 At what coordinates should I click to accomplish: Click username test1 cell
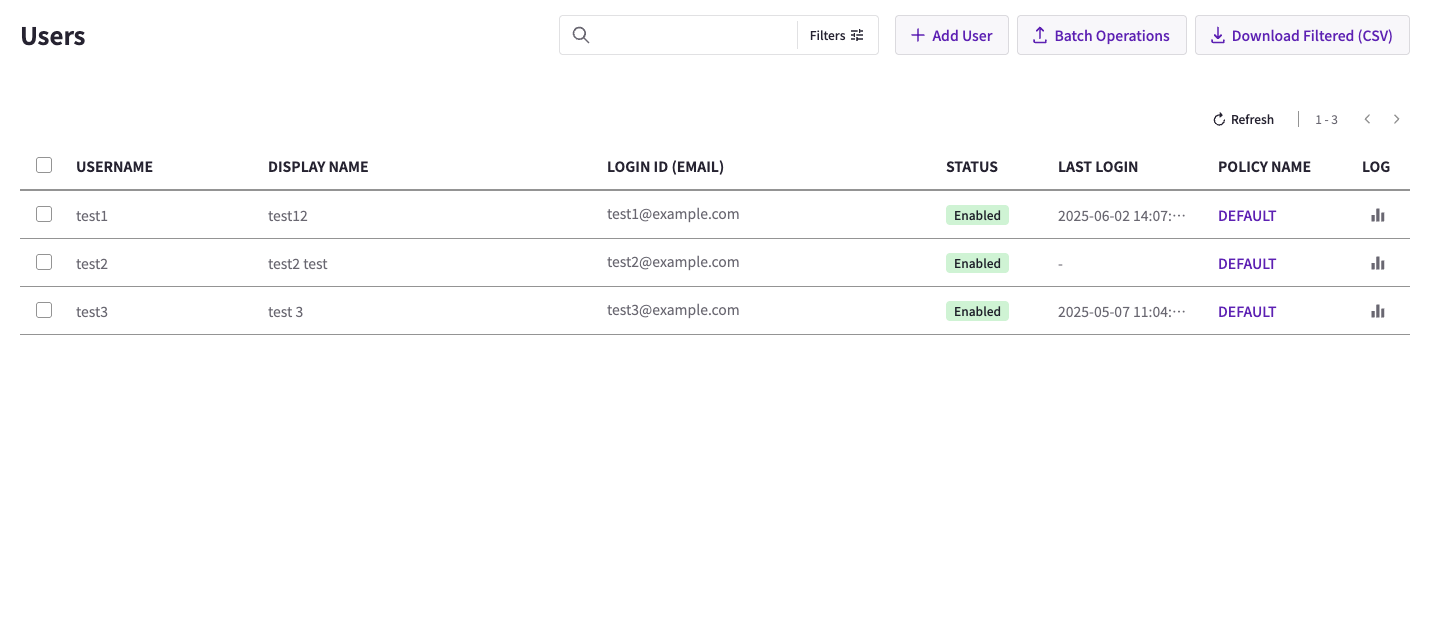(x=92, y=216)
